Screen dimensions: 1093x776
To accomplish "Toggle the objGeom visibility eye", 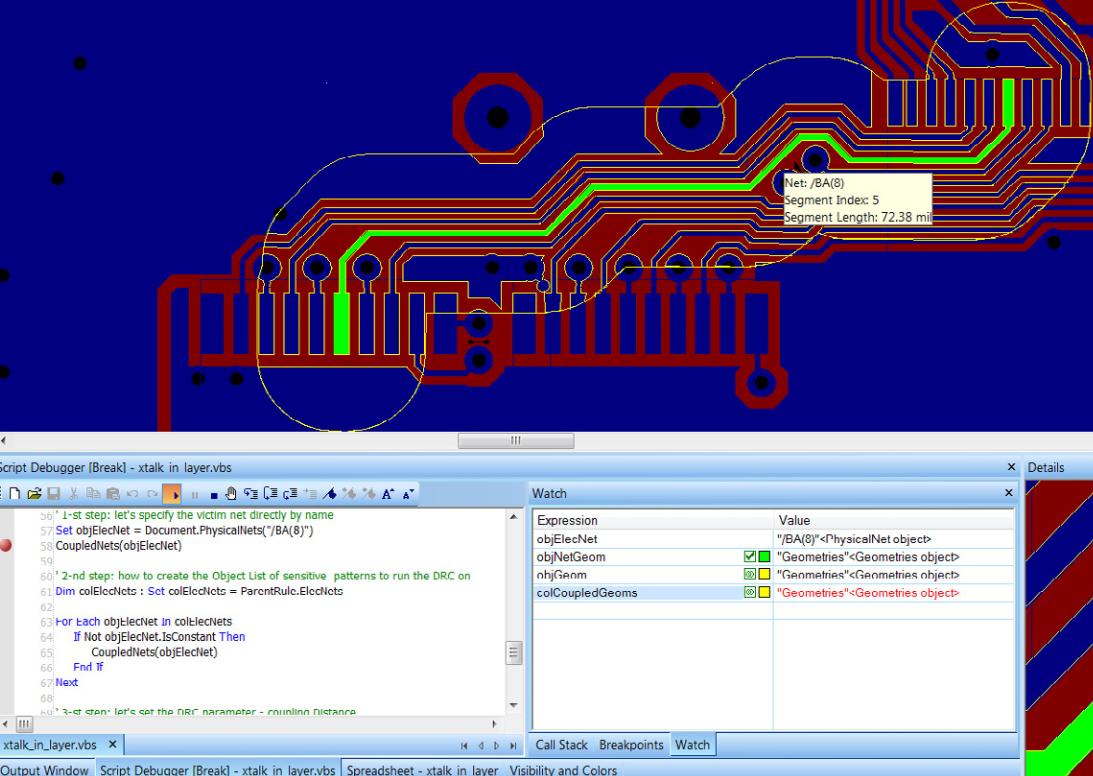I will click(x=751, y=573).
